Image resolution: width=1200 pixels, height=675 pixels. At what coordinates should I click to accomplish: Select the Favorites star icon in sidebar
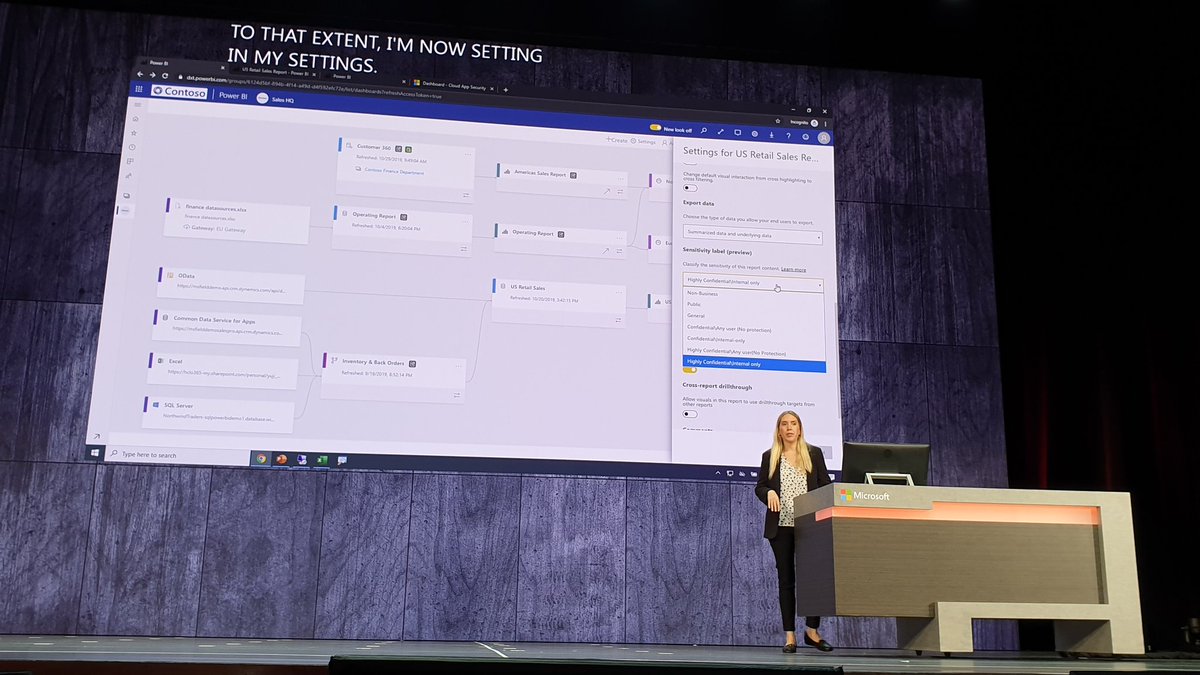133,134
